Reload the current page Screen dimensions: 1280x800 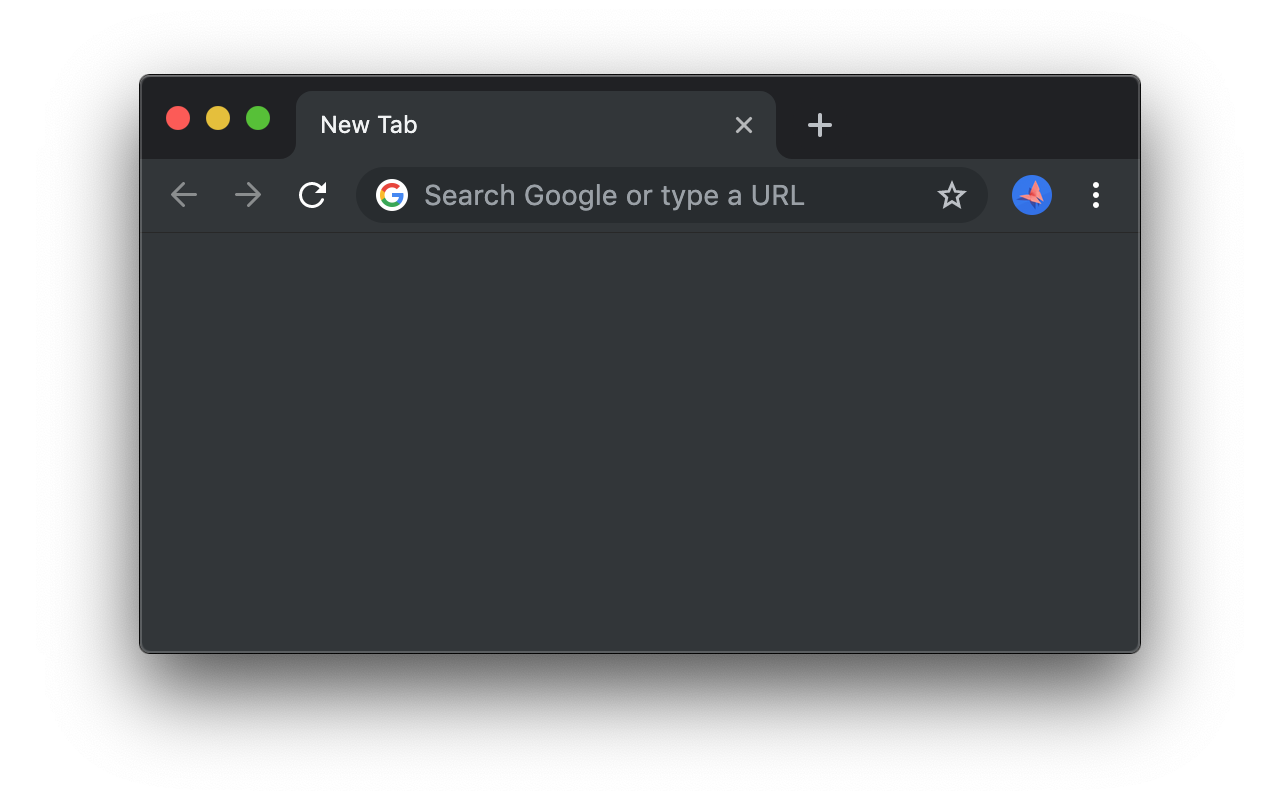click(x=312, y=195)
